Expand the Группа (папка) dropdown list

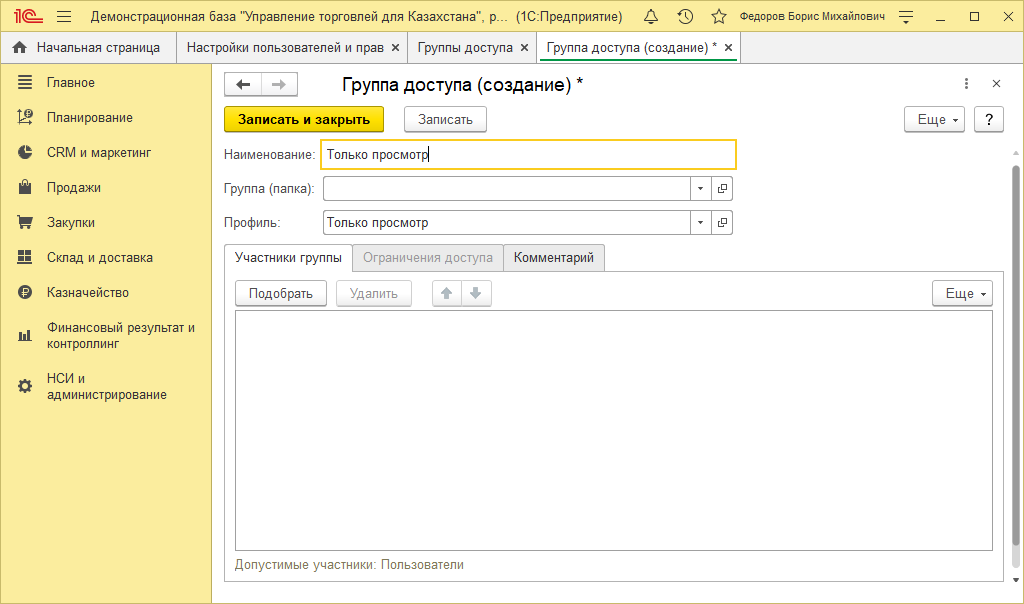point(700,188)
